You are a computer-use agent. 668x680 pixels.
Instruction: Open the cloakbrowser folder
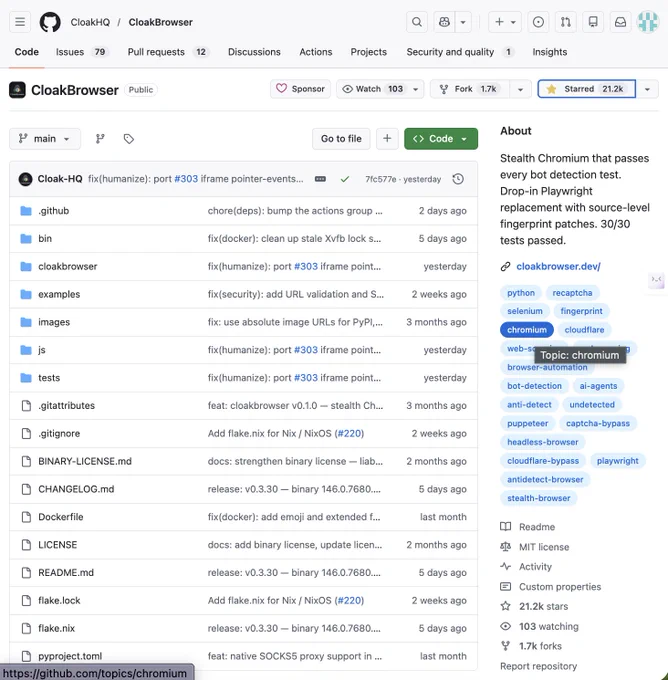click(68, 266)
